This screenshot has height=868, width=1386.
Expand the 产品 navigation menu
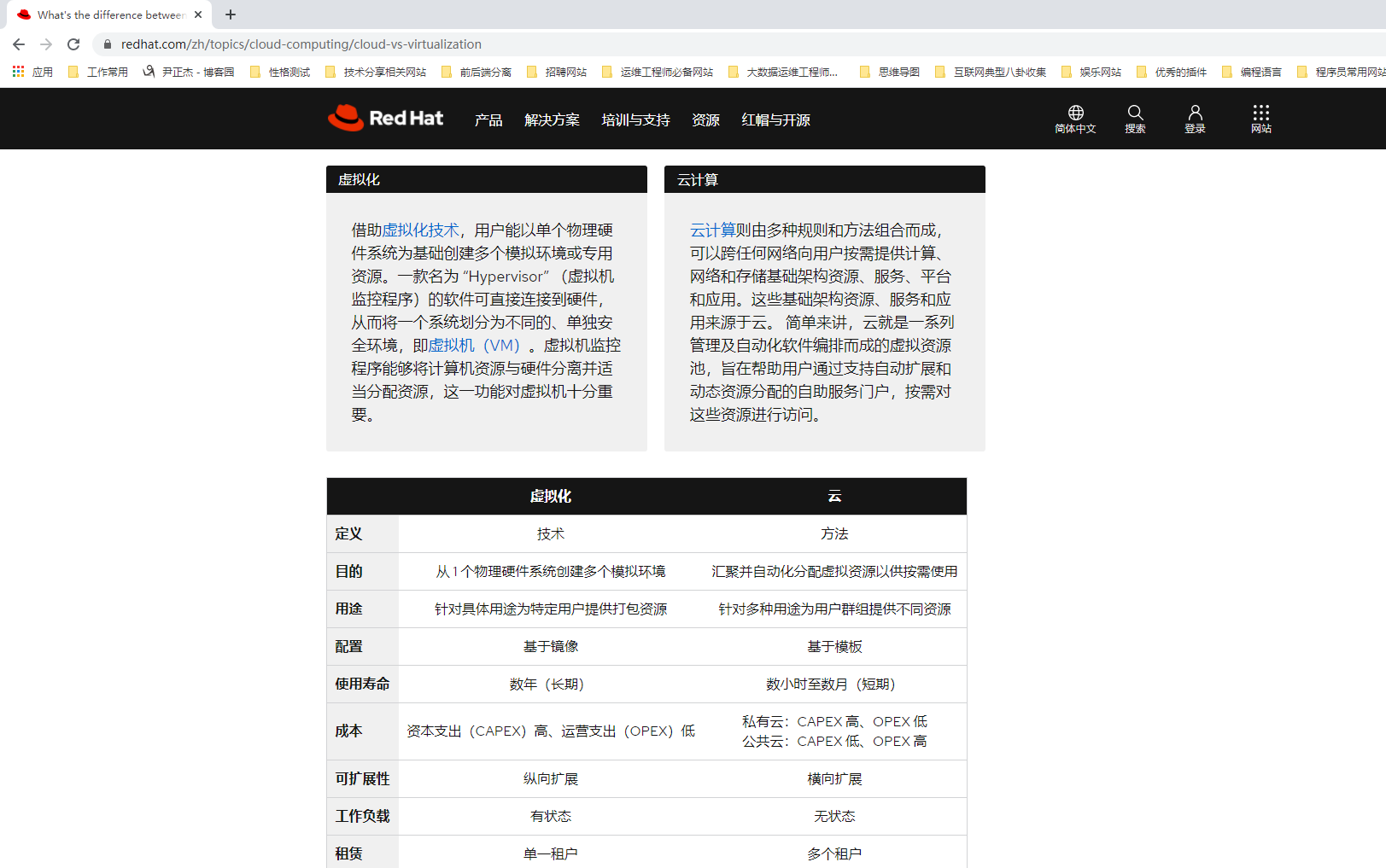pyautogui.click(x=488, y=120)
